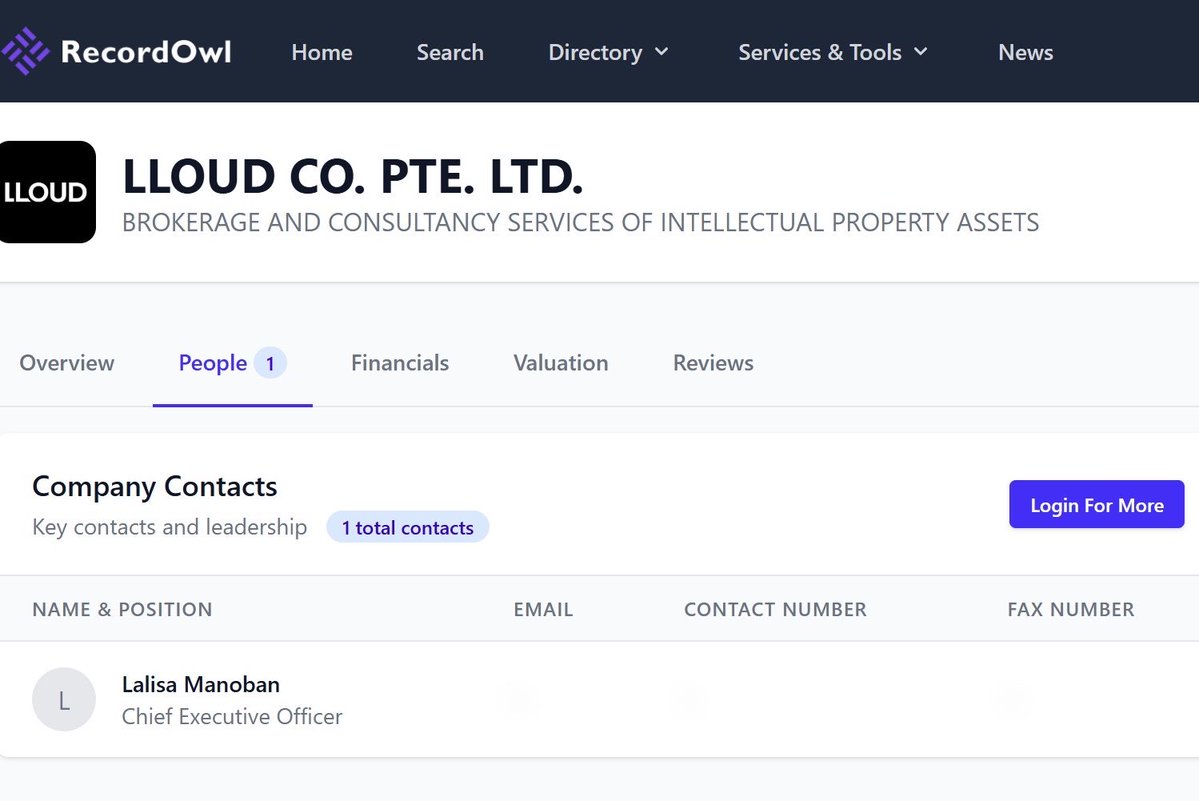Click the LLOUD company logo thumbnail

pos(47,192)
